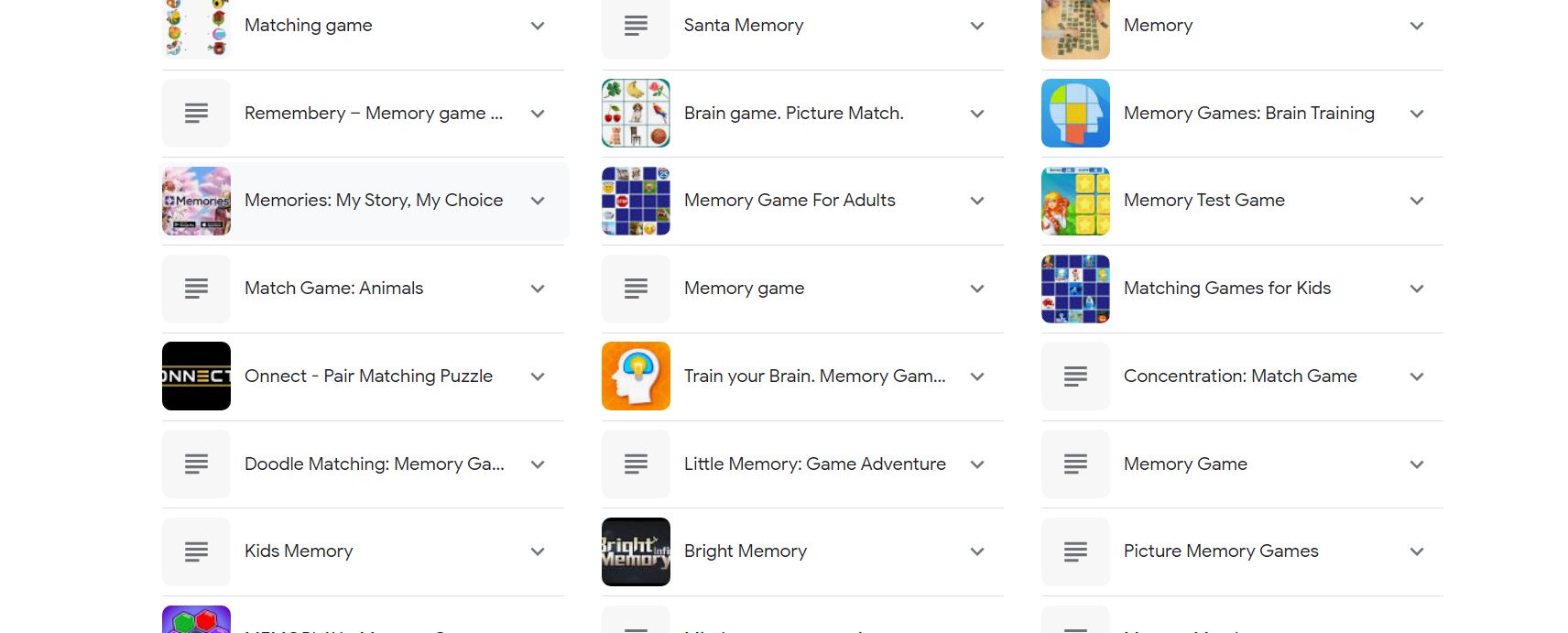
Task: Open the Matching game app icon
Action: point(196,25)
